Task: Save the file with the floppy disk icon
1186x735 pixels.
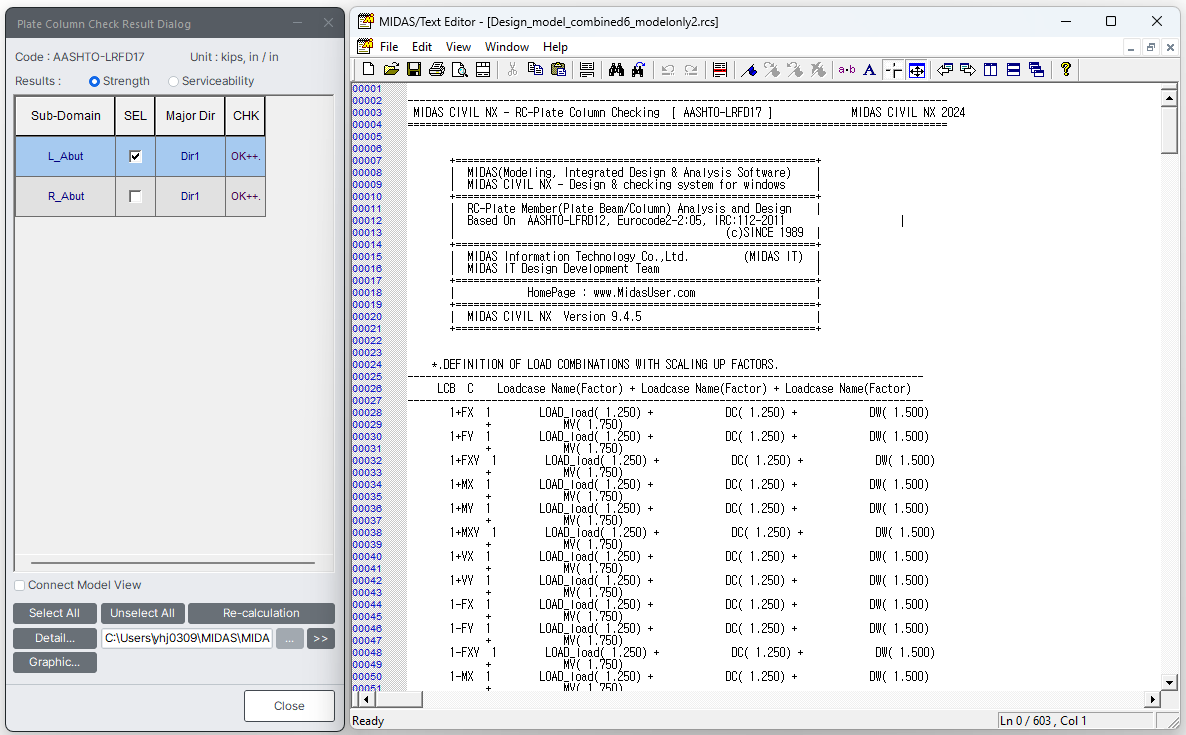Action: click(414, 70)
